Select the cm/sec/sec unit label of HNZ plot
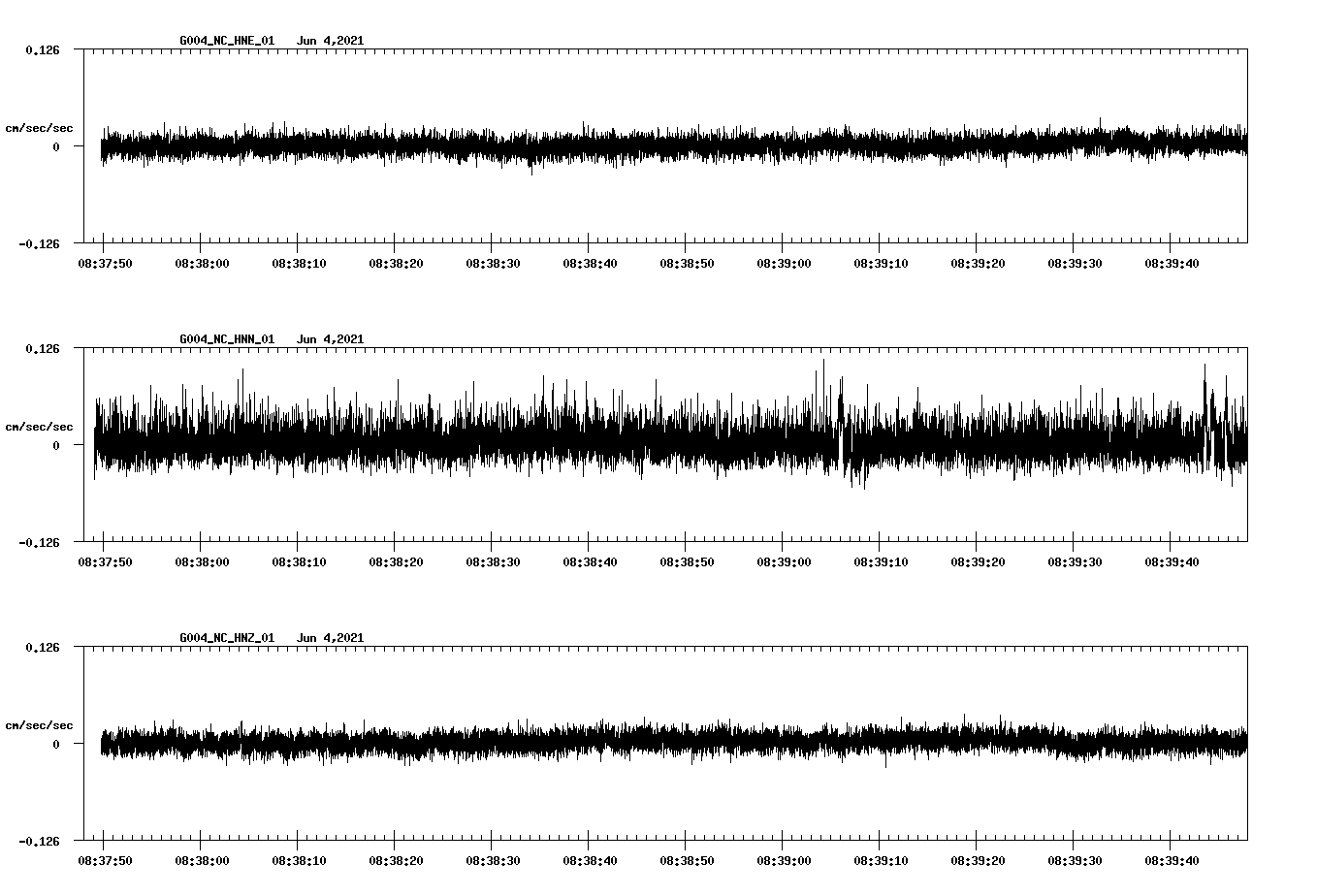The height and width of the screenshot is (896, 1317). coord(40,725)
